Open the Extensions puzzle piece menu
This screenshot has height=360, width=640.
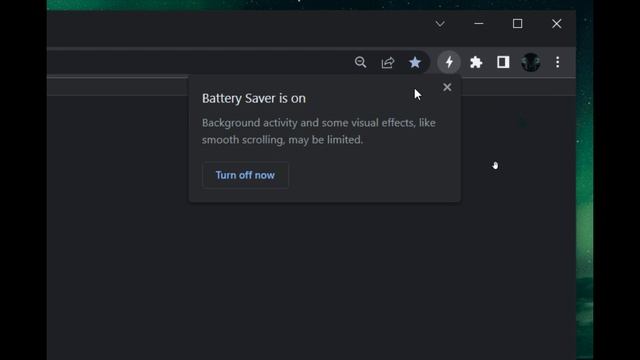tap(476, 62)
